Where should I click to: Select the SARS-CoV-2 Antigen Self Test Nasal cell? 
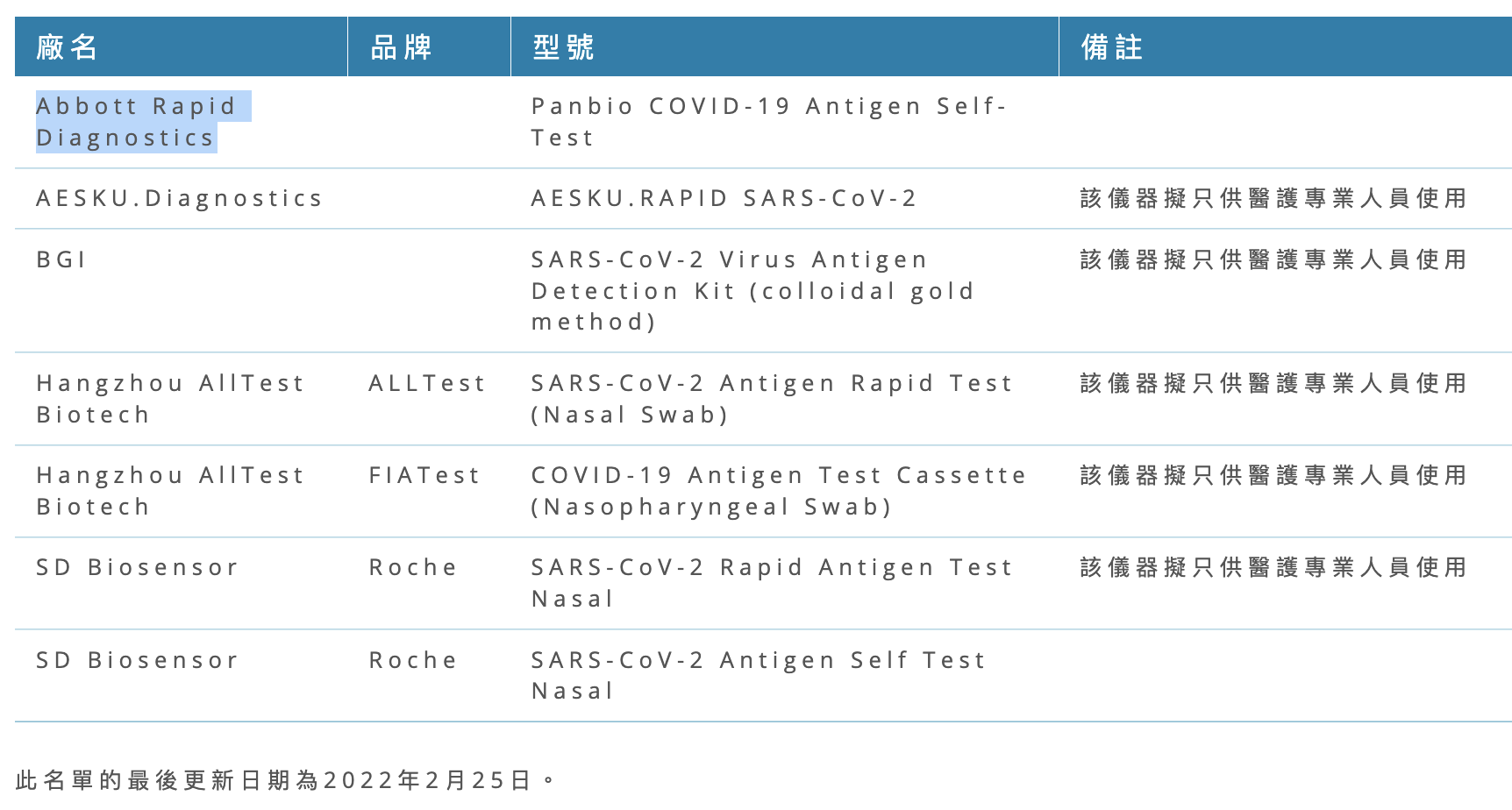[x=759, y=675]
